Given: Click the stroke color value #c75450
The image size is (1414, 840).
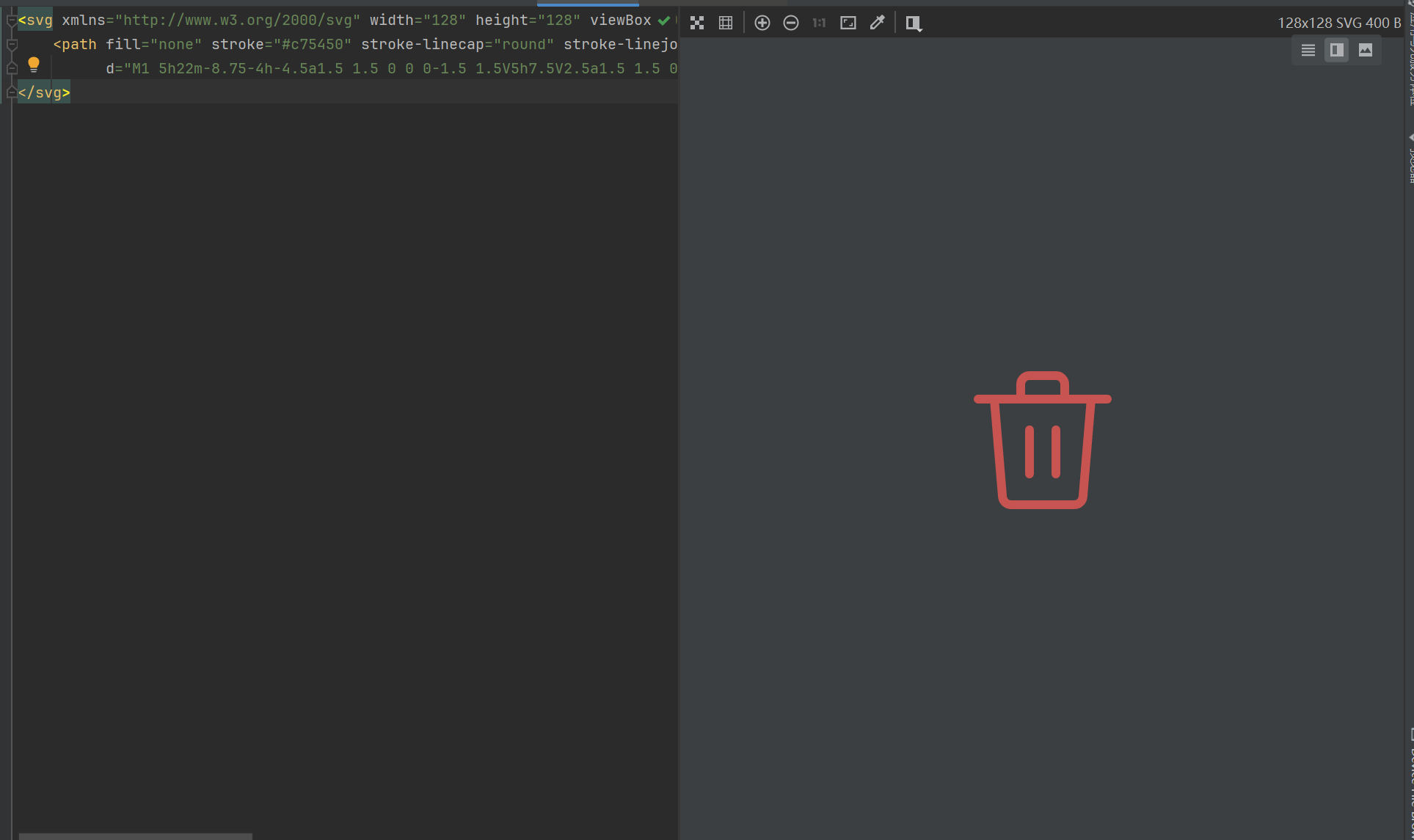Looking at the screenshot, I should (313, 45).
